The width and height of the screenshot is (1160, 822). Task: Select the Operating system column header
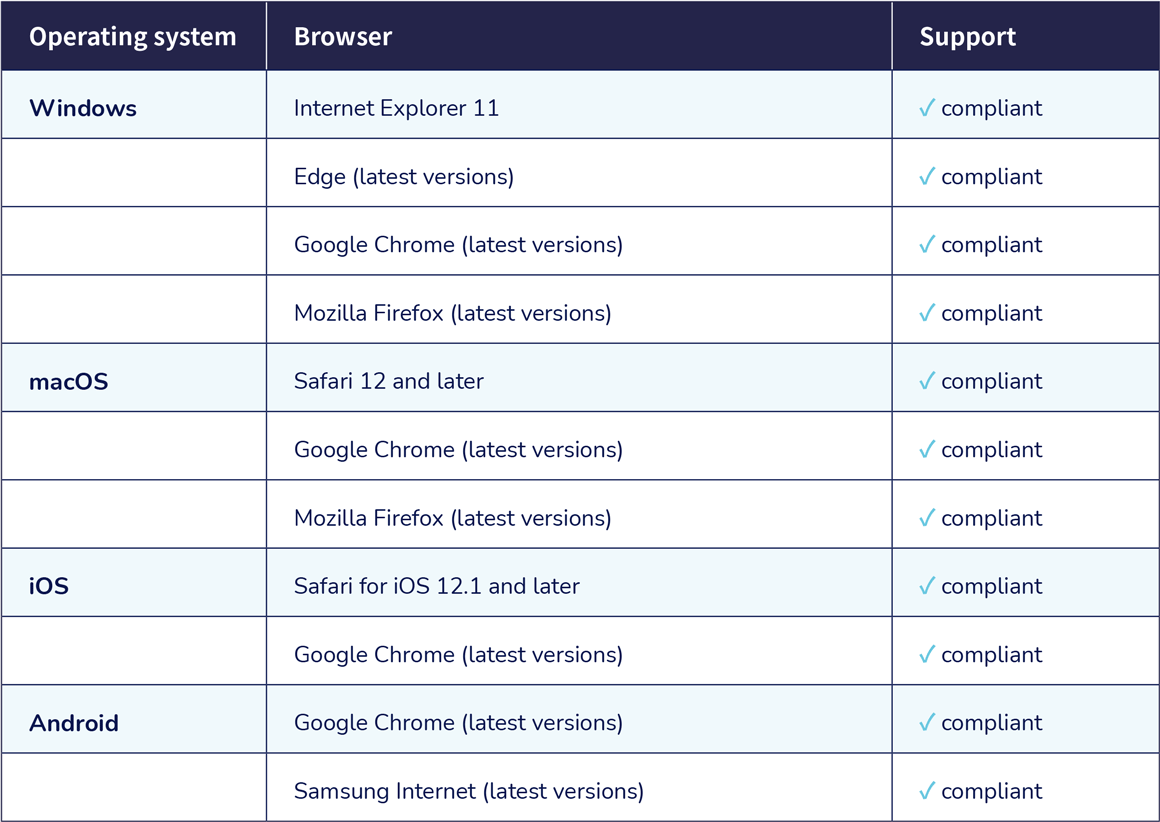pos(133,36)
